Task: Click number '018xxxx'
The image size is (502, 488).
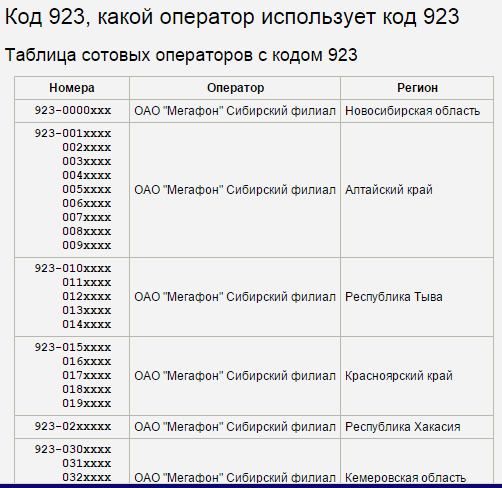Action: tap(87, 389)
